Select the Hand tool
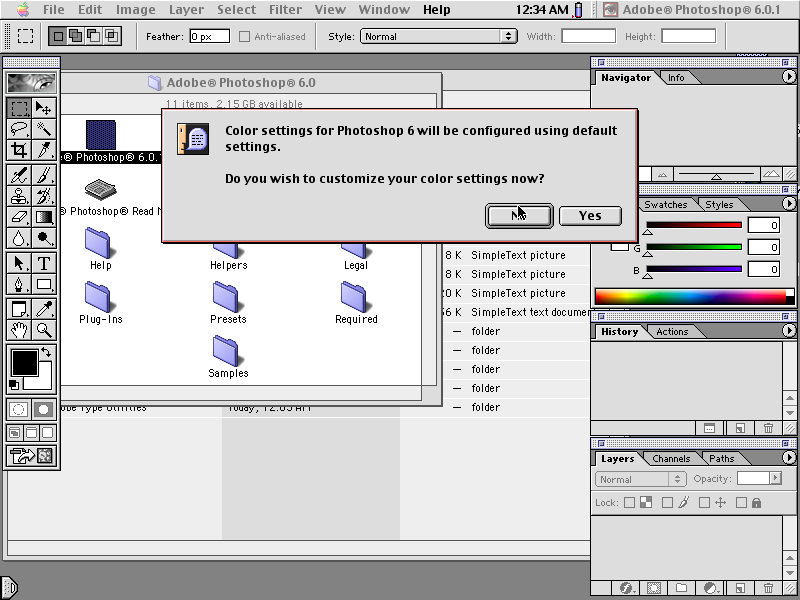The image size is (800, 600). pos(19,330)
